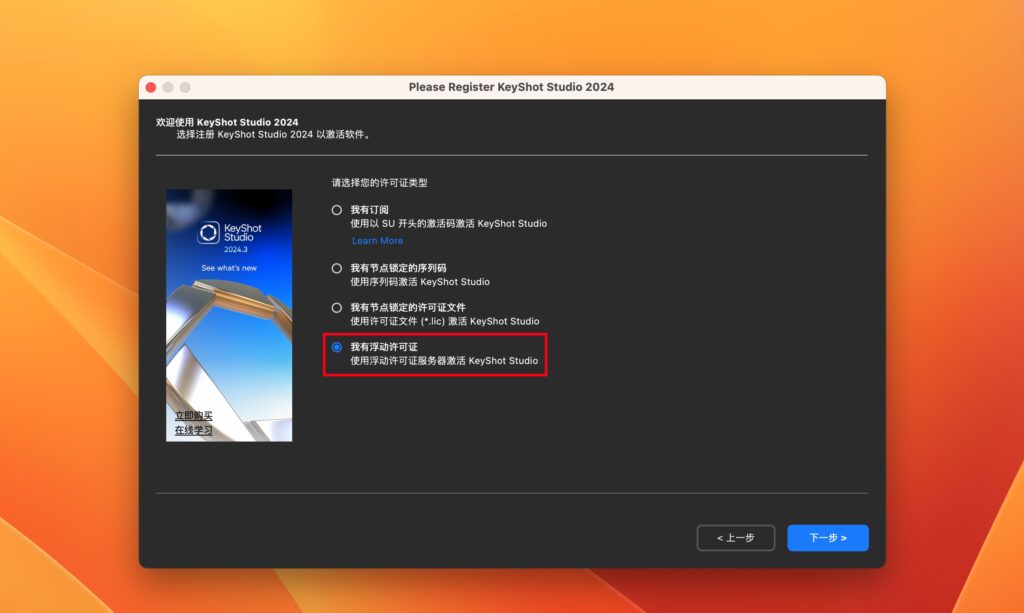Choose the 我有节点锁定的序列号 serial code option
The image size is (1024, 613).
[x=335, y=268]
